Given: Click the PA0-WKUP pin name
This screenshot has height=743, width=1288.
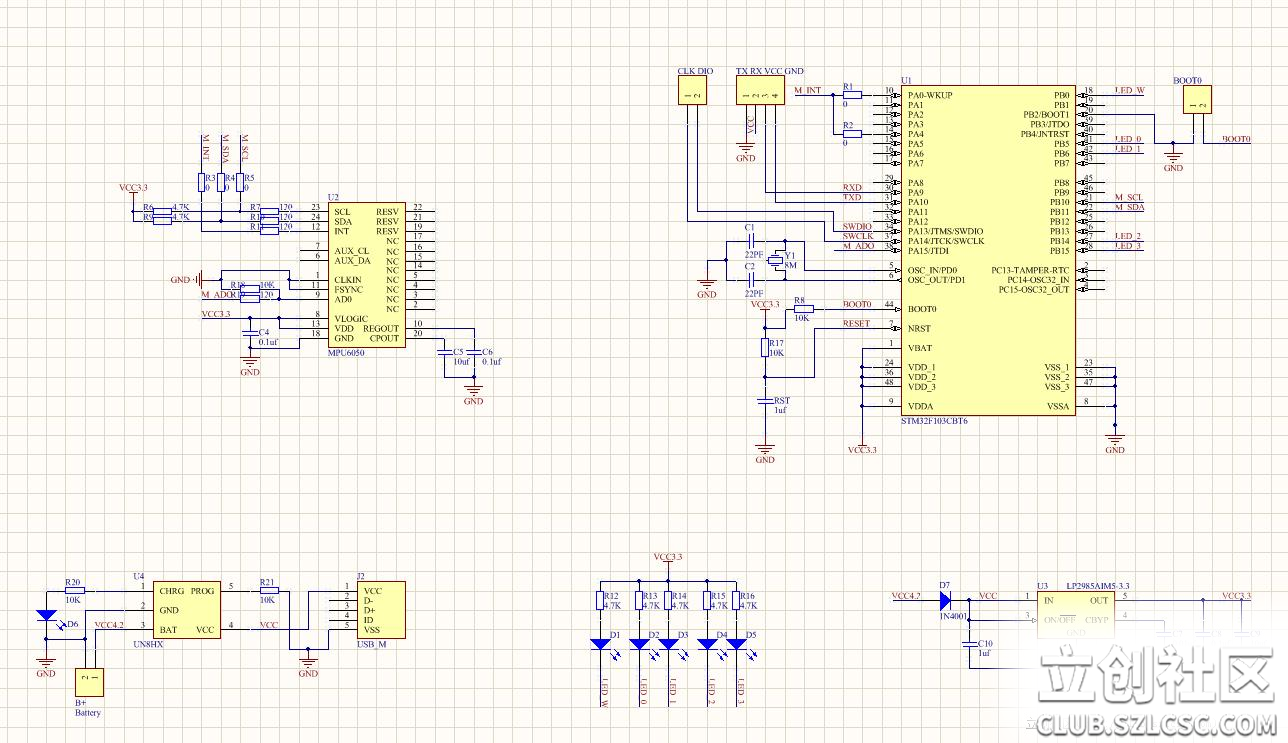Looking at the screenshot, I should point(930,96).
